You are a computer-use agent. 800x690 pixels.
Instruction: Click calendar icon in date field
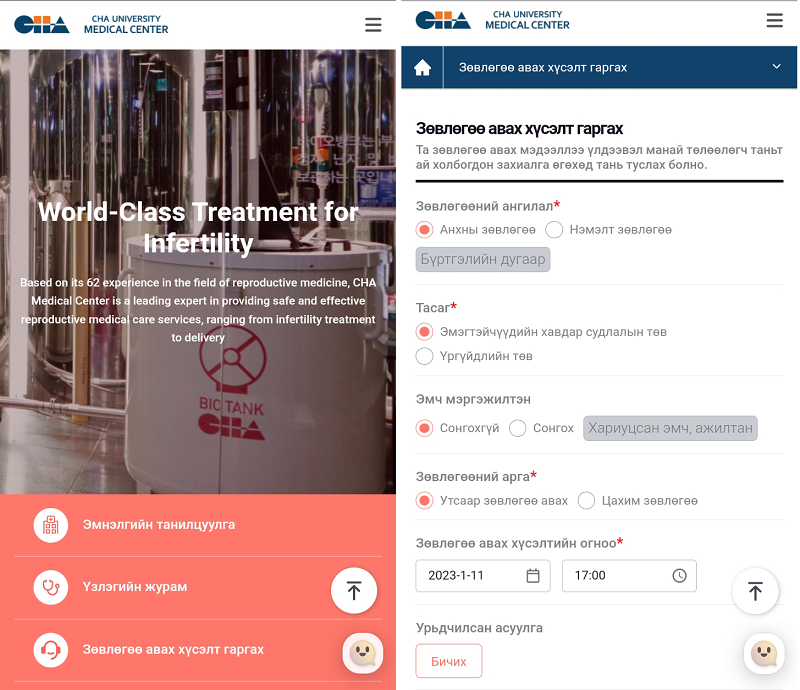click(x=533, y=576)
